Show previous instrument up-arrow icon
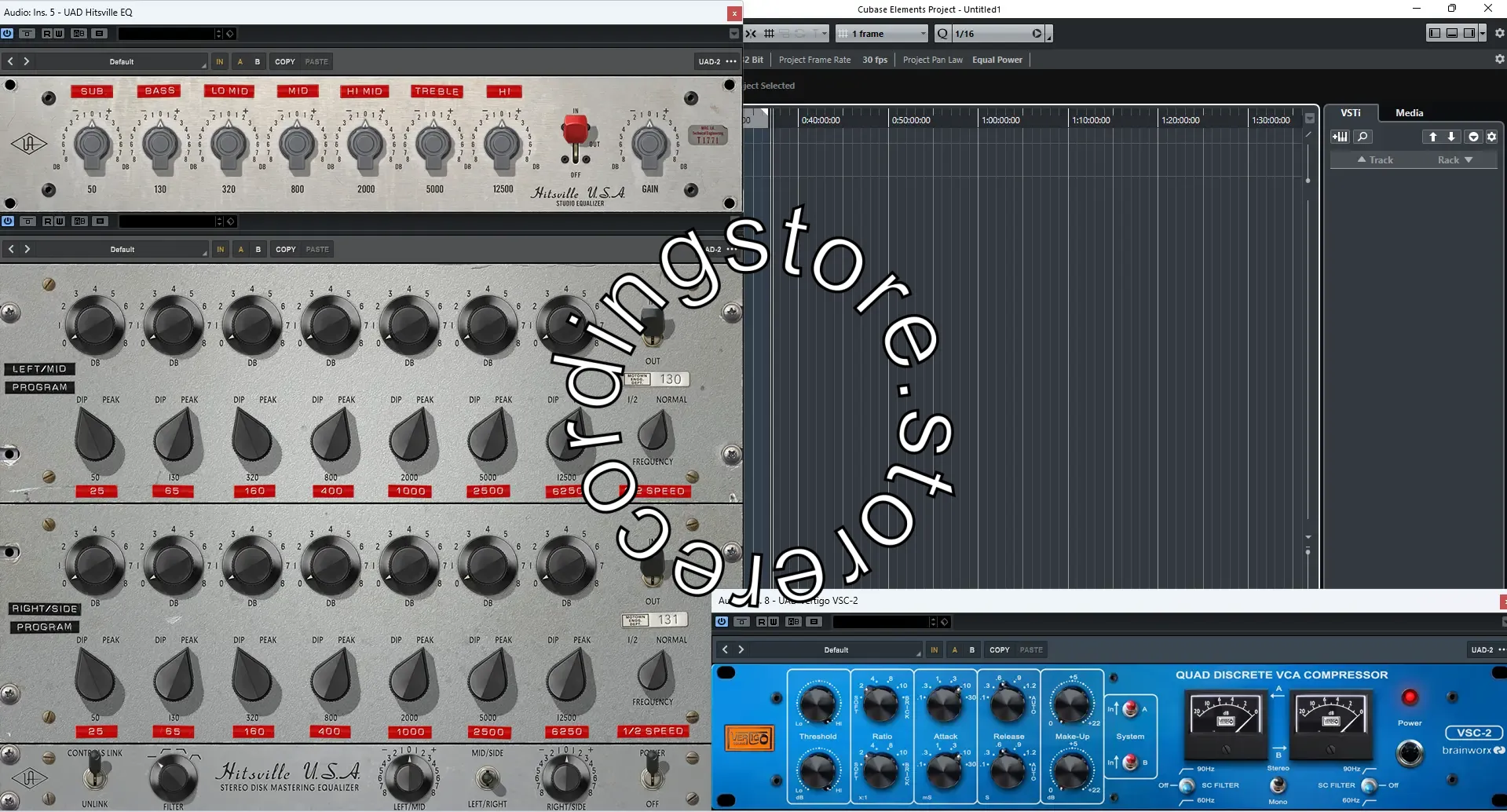Screen dimensions: 1507x812 (x=1432, y=137)
